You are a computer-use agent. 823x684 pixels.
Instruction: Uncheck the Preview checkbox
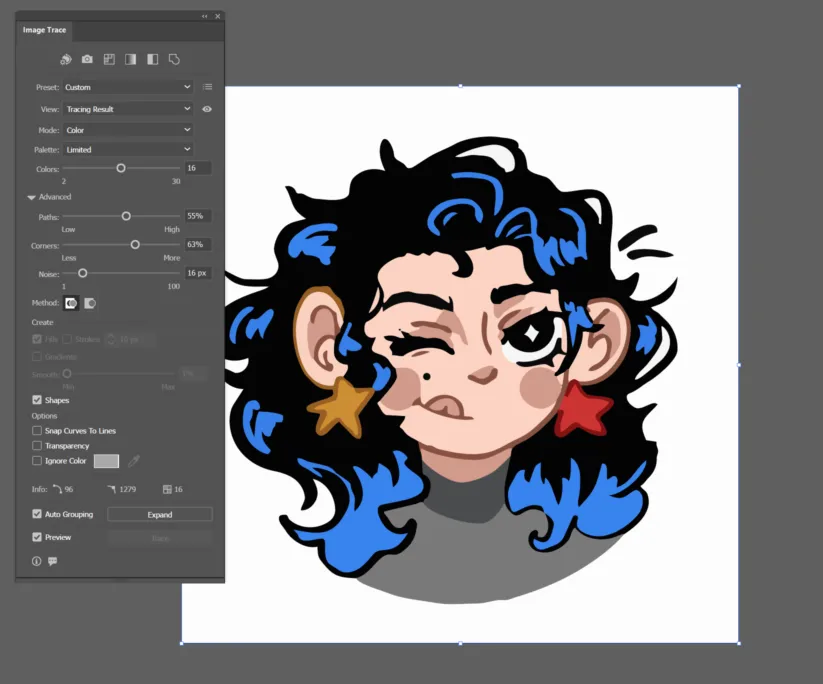[x=37, y=537]
